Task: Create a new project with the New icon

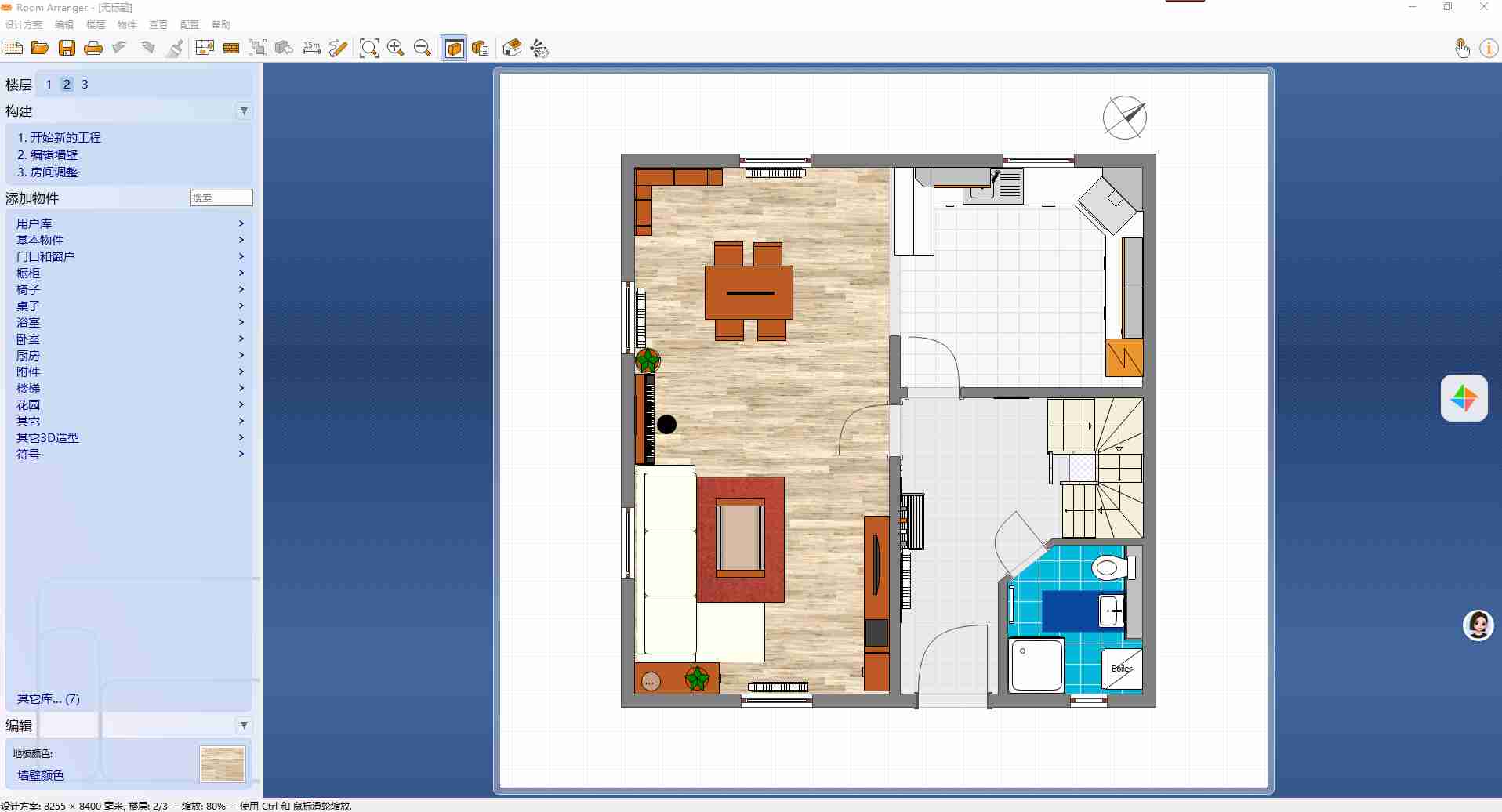Action: click(x=13, y=49)
